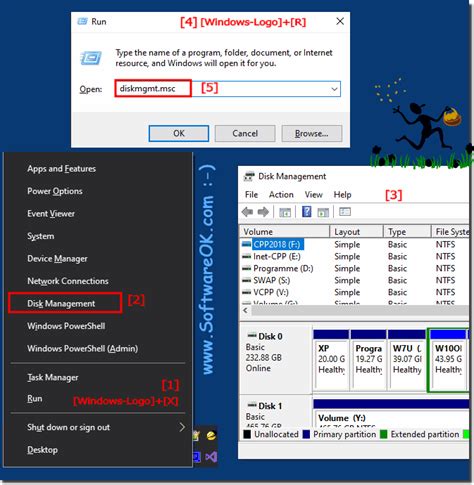Launch Windows PowerShell menu entry
This screenshot has width=474, height=485.
[66, 326]
